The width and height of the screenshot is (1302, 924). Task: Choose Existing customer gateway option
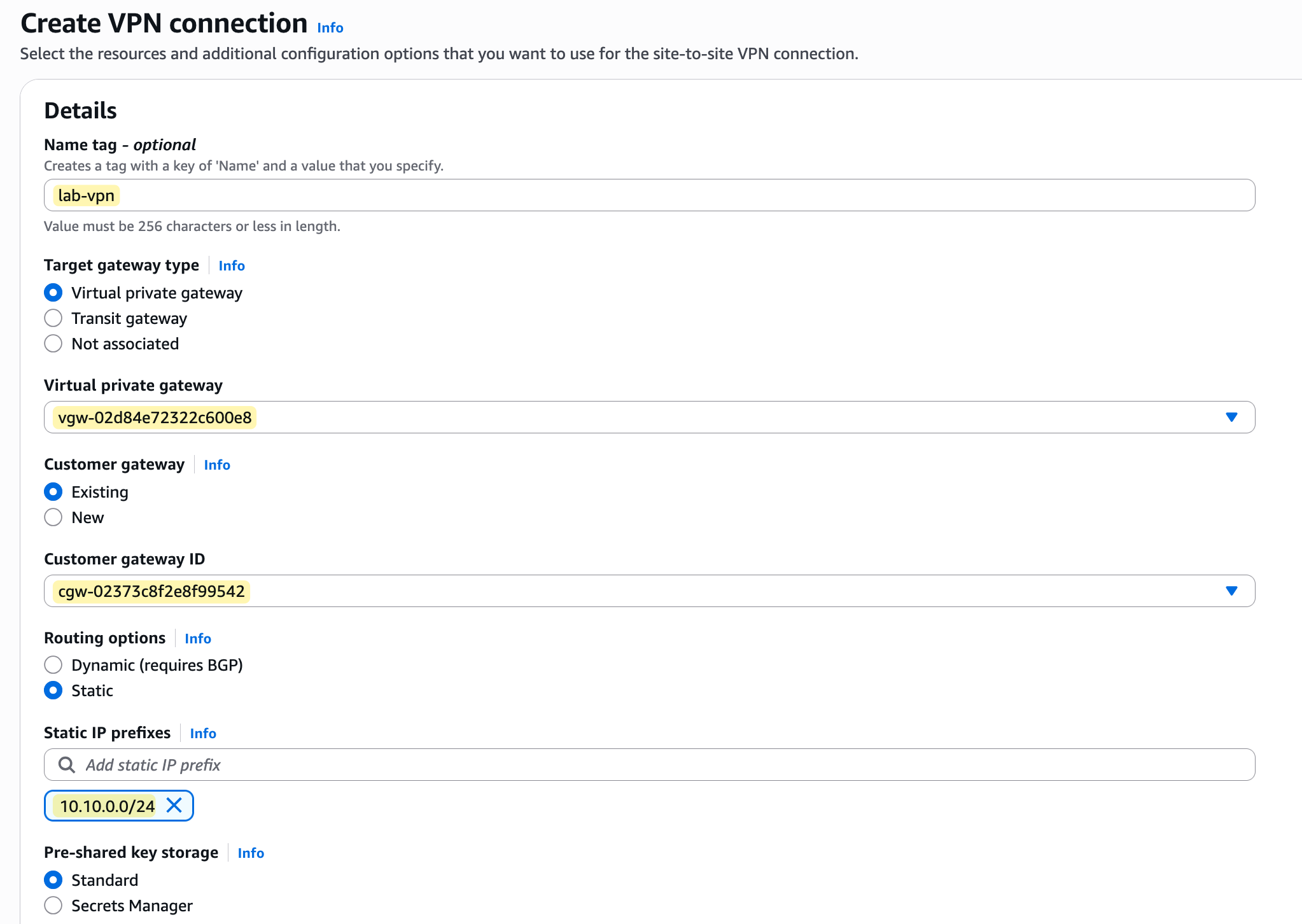[53, 492]
